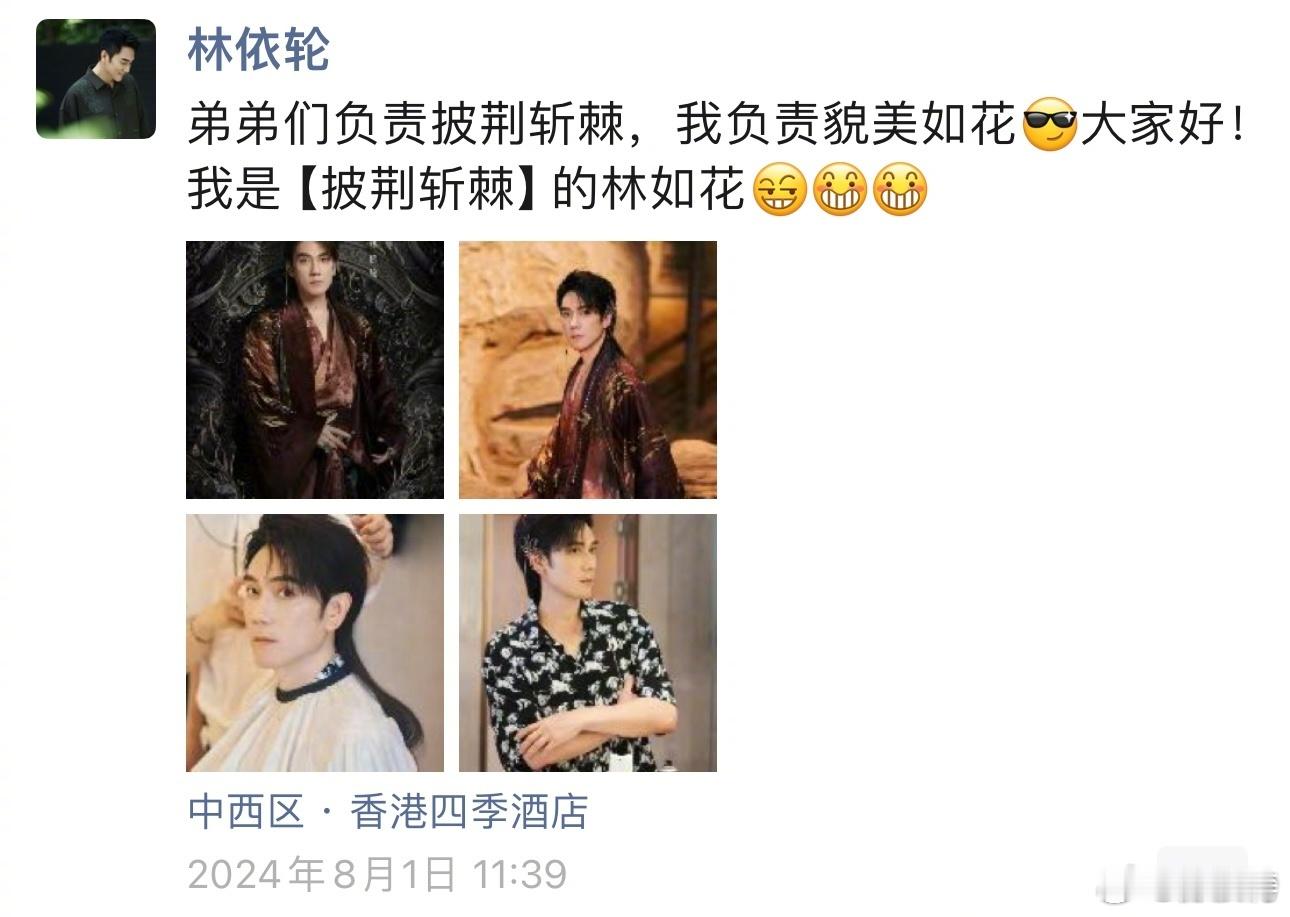
Task: Click the 11:39 post time
Action: tap(519, 875)
